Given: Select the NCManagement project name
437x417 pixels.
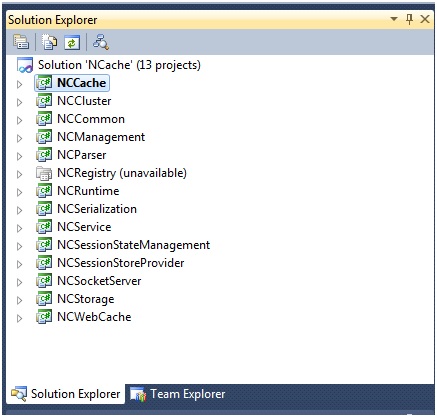Looking at the screenshot, I should [x=101, y=137].
